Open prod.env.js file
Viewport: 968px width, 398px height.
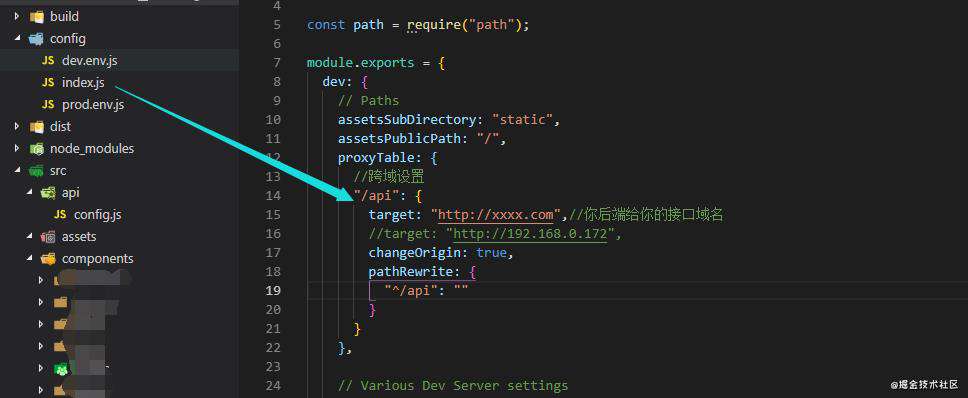click(93, 105)
